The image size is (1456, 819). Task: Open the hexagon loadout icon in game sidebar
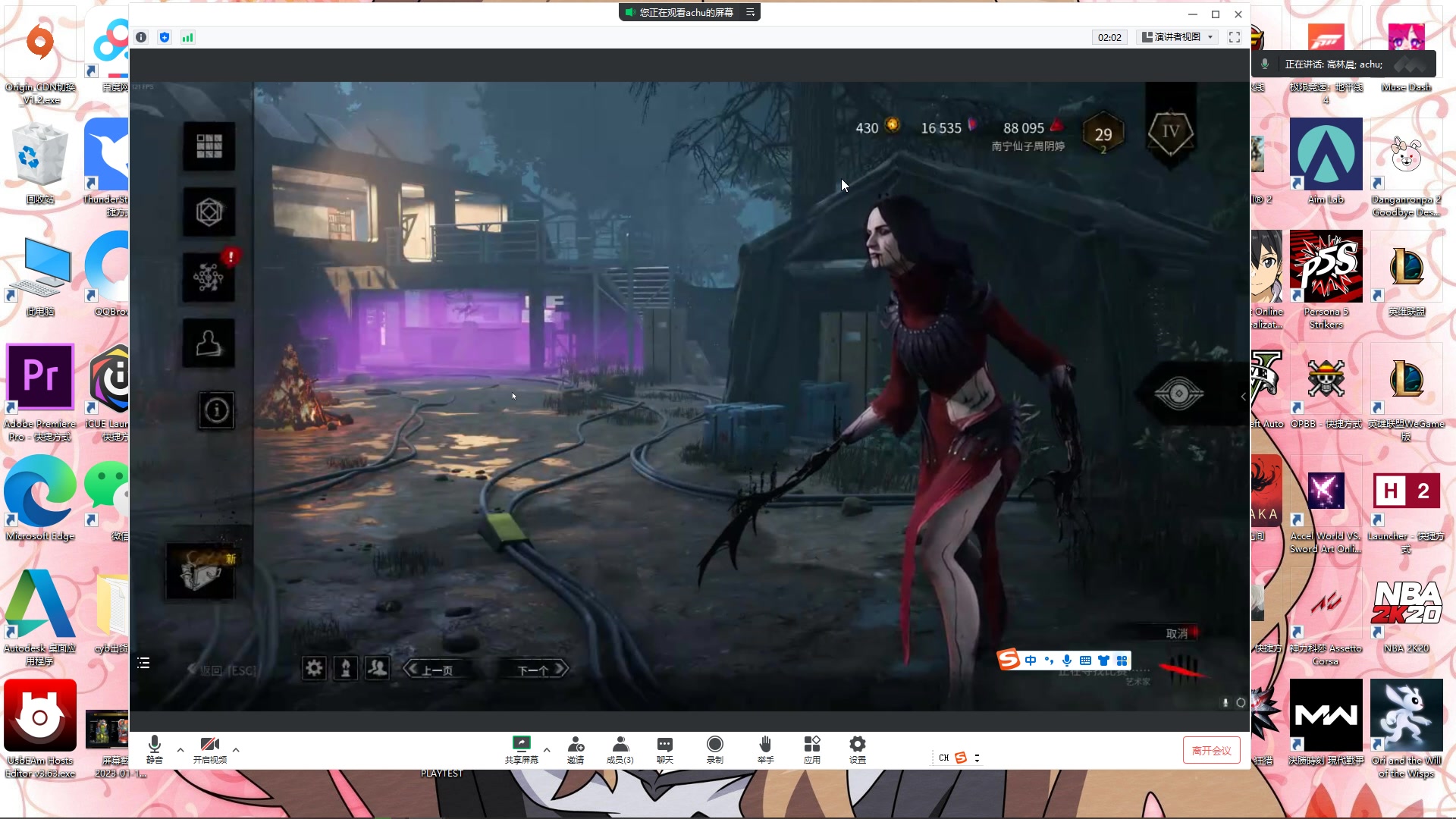(209, 212)
